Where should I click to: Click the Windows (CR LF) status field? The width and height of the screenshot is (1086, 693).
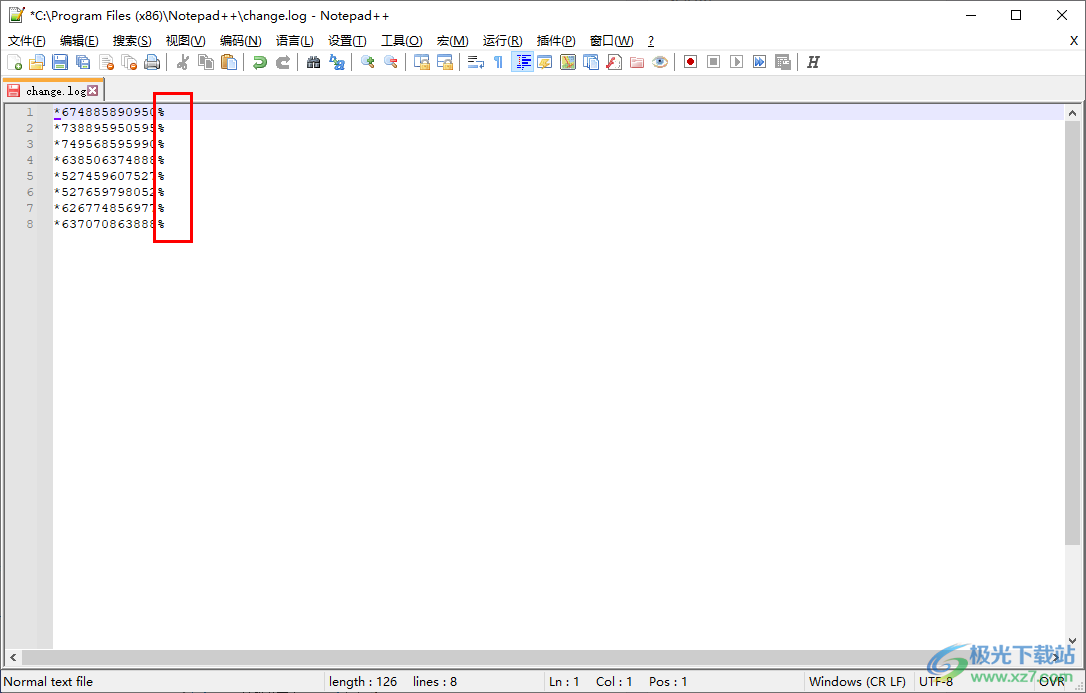point(857,682)
